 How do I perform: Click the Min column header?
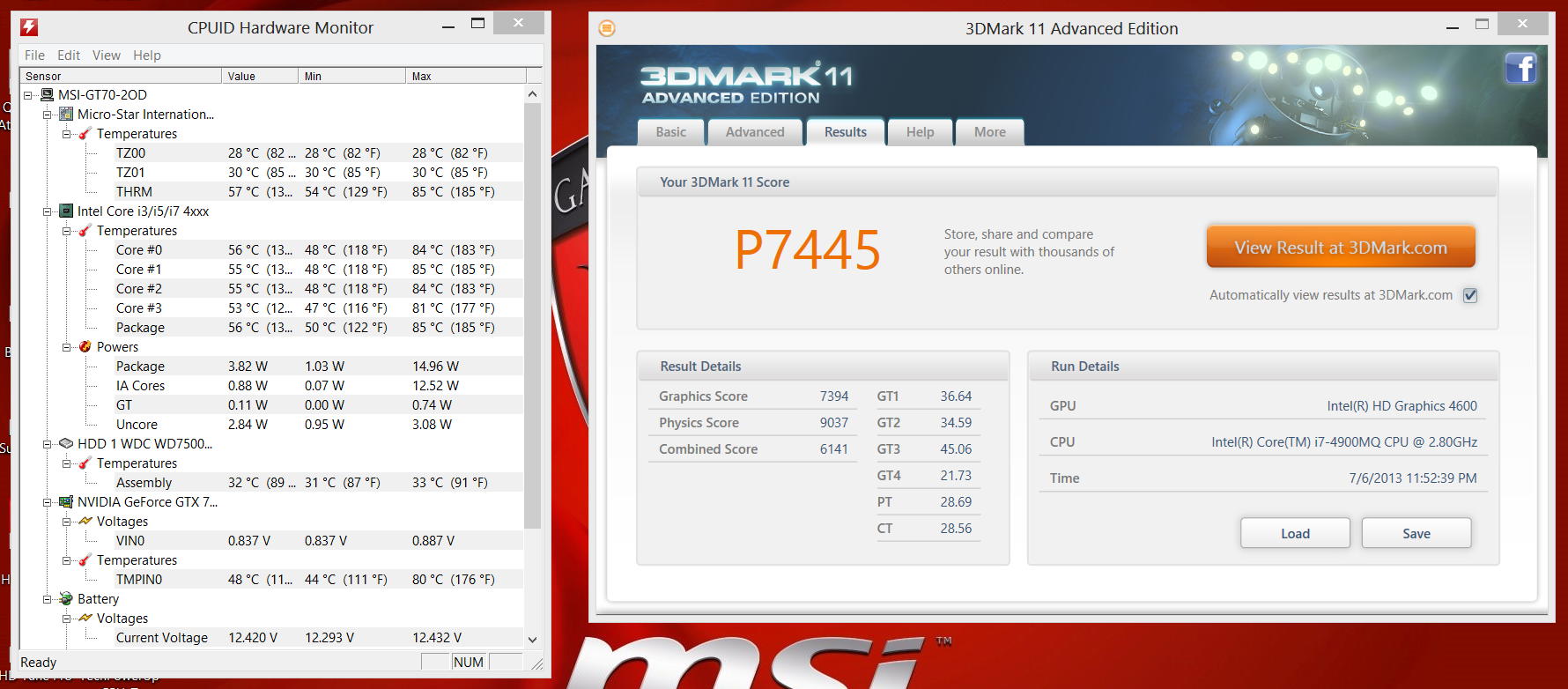pos(351,76)
